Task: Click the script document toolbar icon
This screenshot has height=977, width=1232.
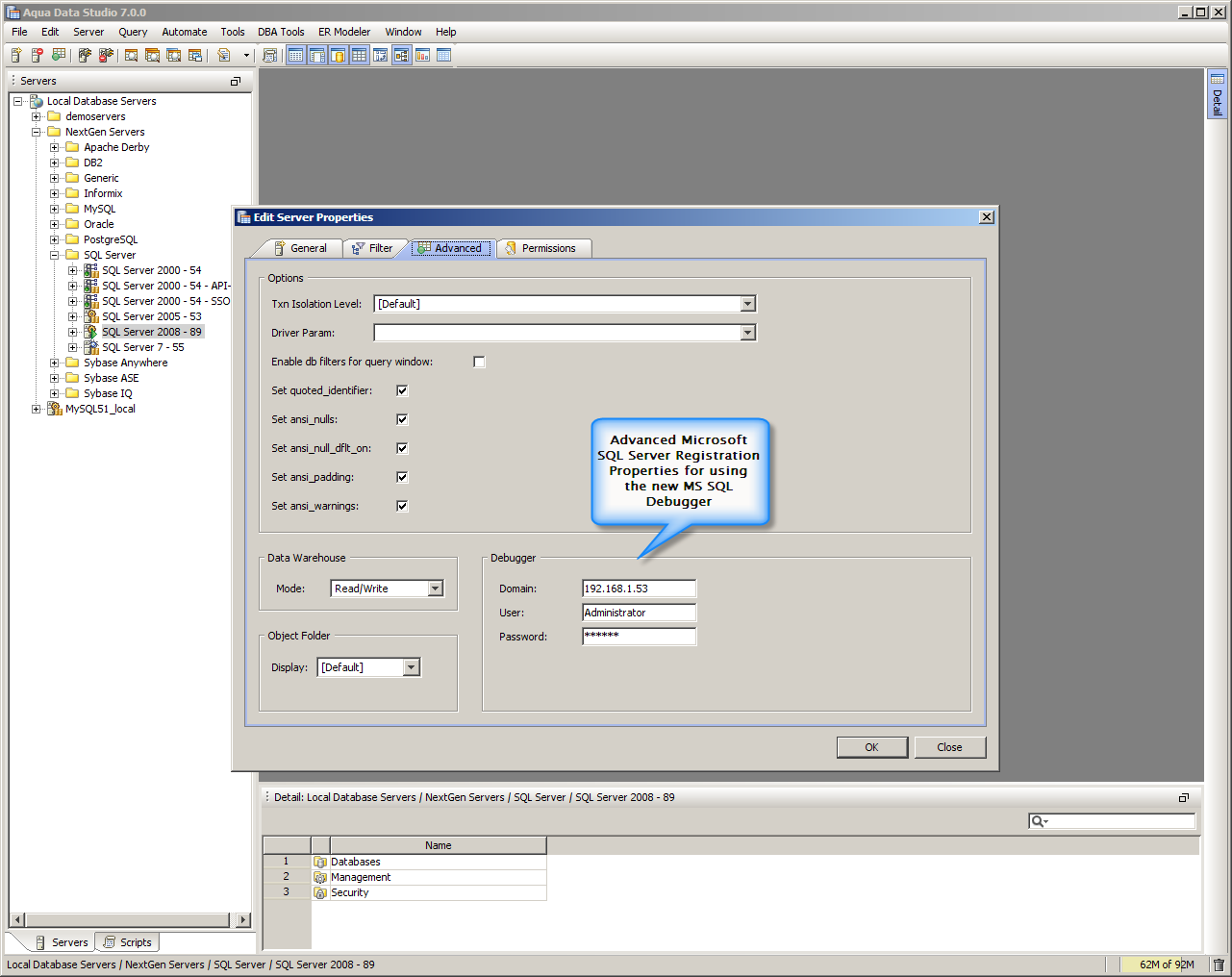Action: point(224,55)
